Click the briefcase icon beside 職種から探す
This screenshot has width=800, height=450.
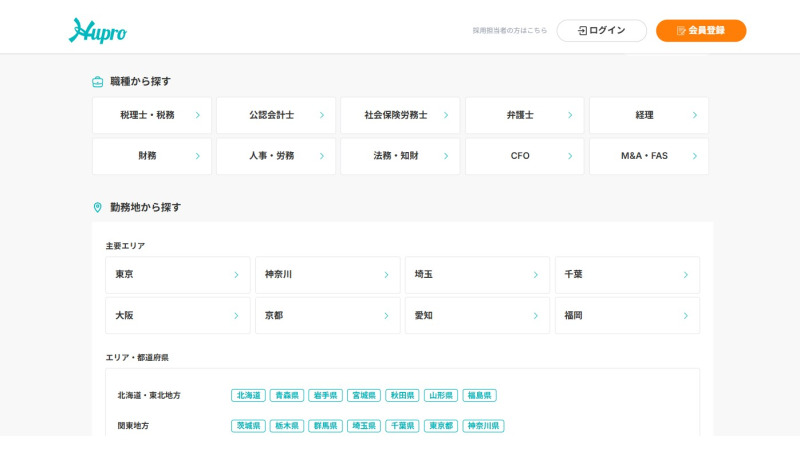[98, 82]
